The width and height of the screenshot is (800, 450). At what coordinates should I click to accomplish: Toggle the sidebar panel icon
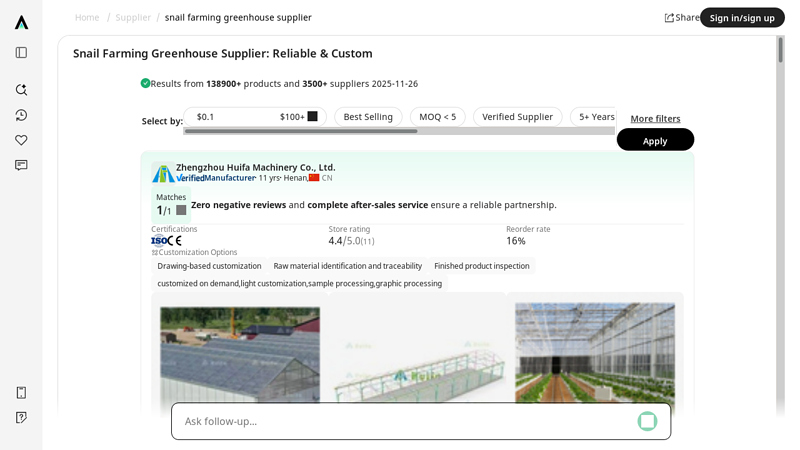pyautogui.click(x=21, y=53)
